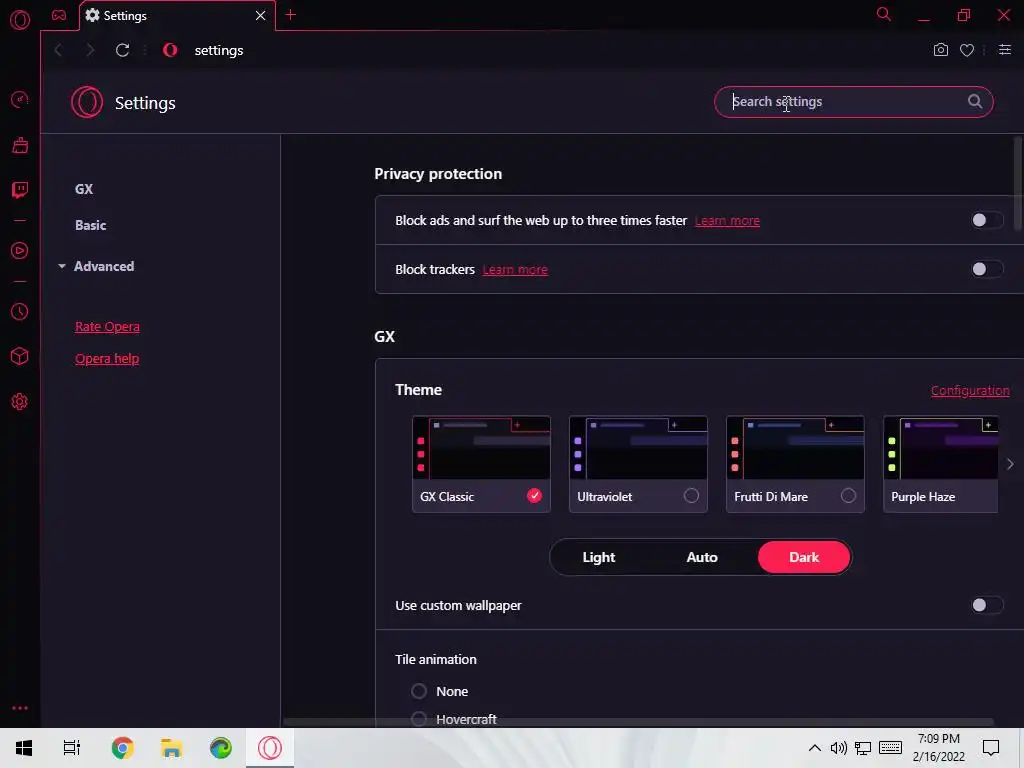
Task: Choose Hovercraft tile animation
Action: pos(419,719)
